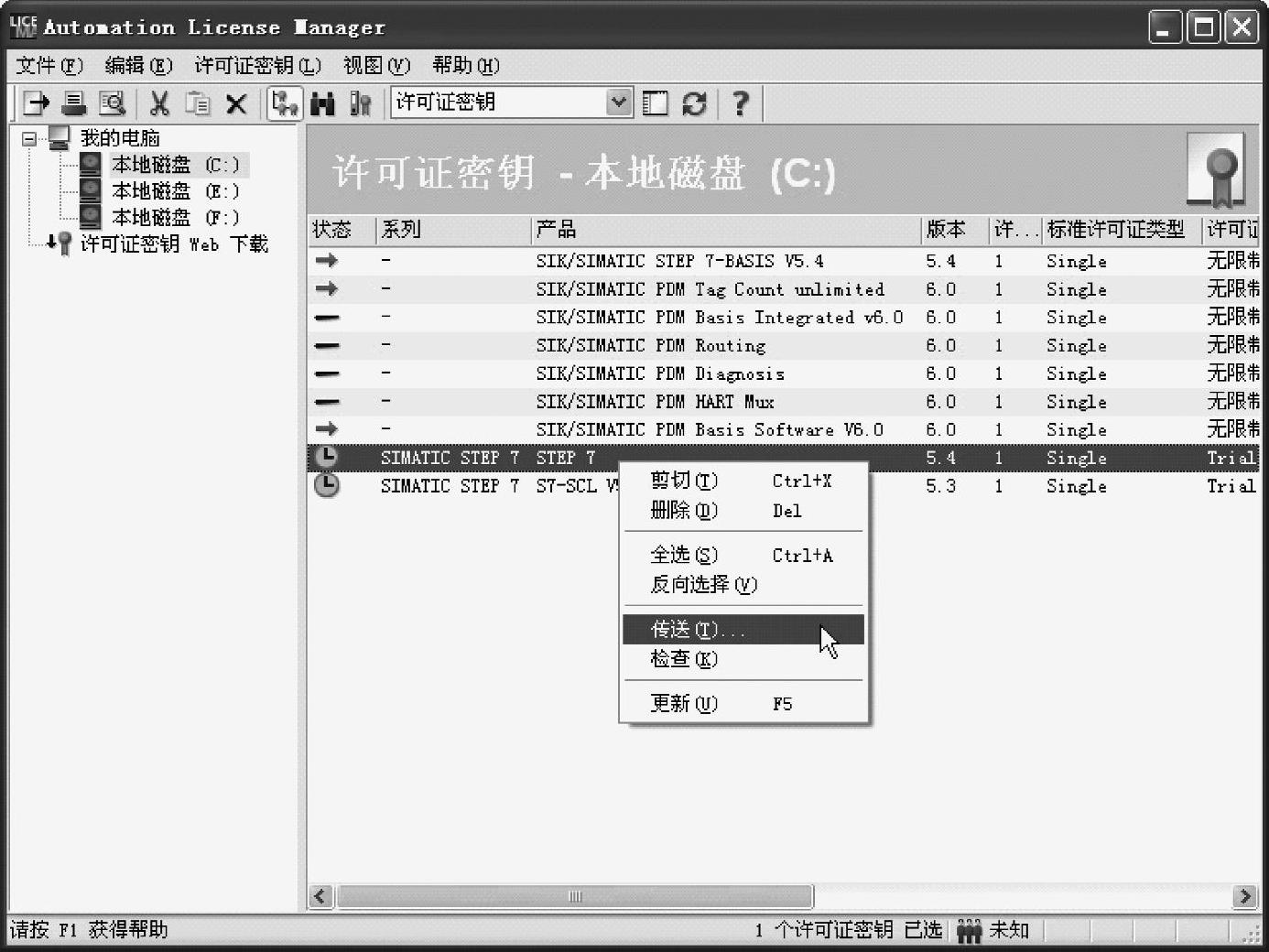Click the Print toolbar icon
This screenshot has height=952, width=1269.
(x=73, y=103)
